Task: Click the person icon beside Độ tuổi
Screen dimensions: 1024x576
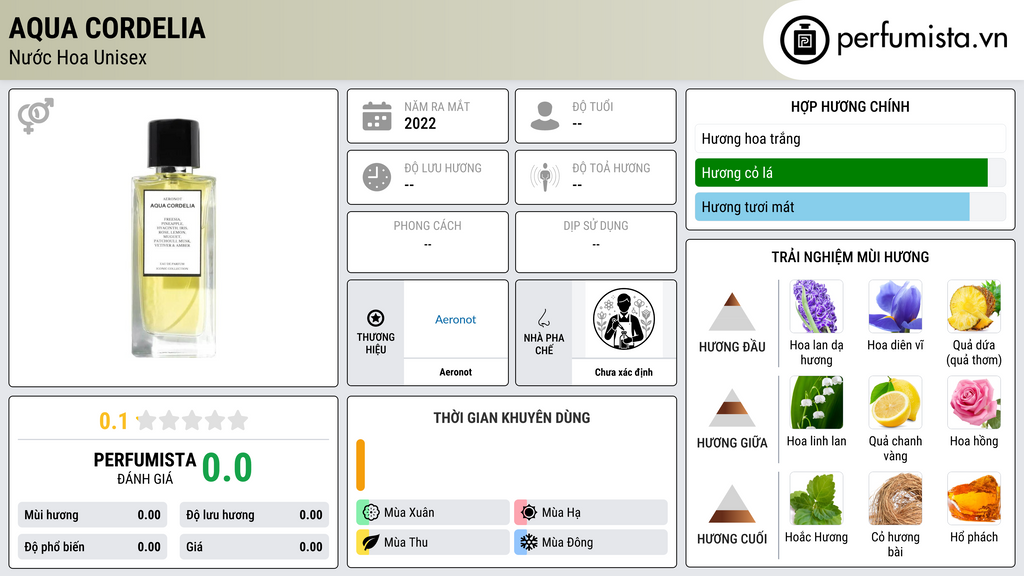Action: 545,116
